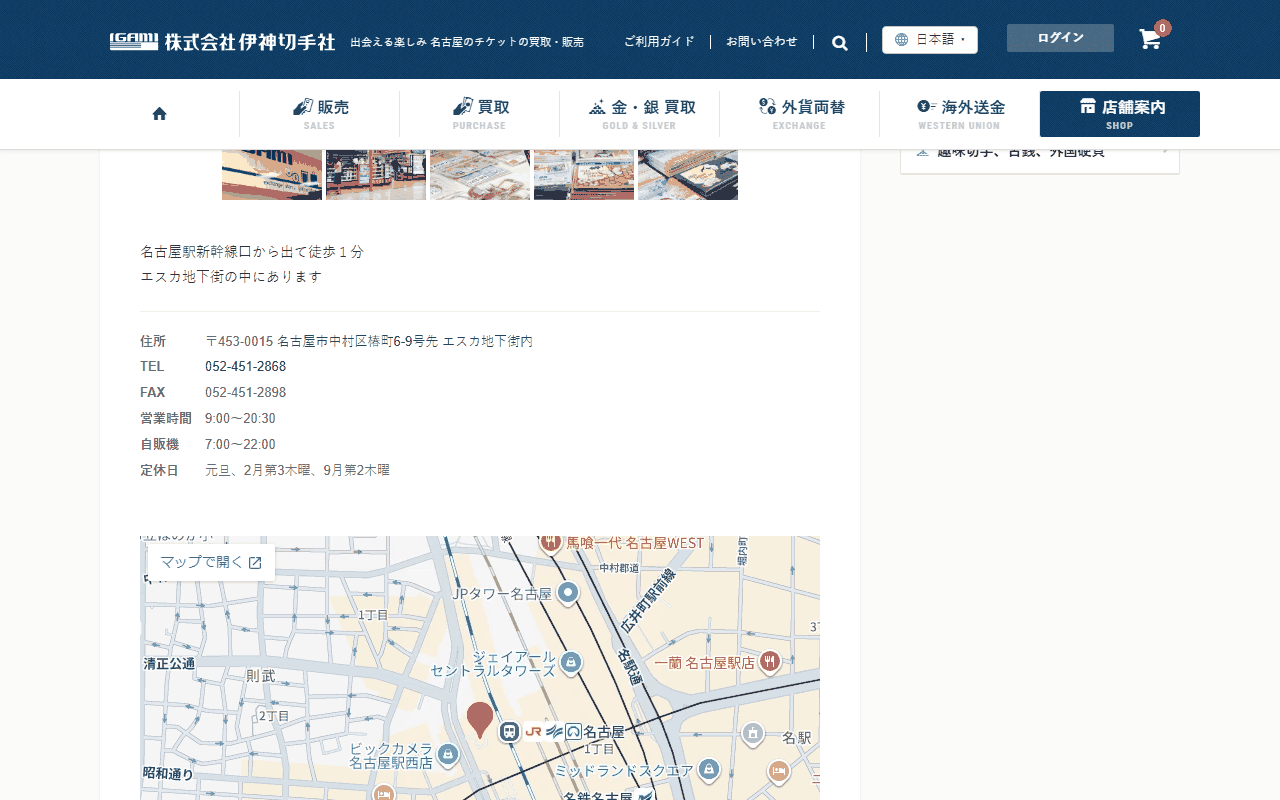The width and height of the screenshot is (1280, 800).
Task: Click the ミッドランドスクエア shopping marker
Action: tap(709, 769)
